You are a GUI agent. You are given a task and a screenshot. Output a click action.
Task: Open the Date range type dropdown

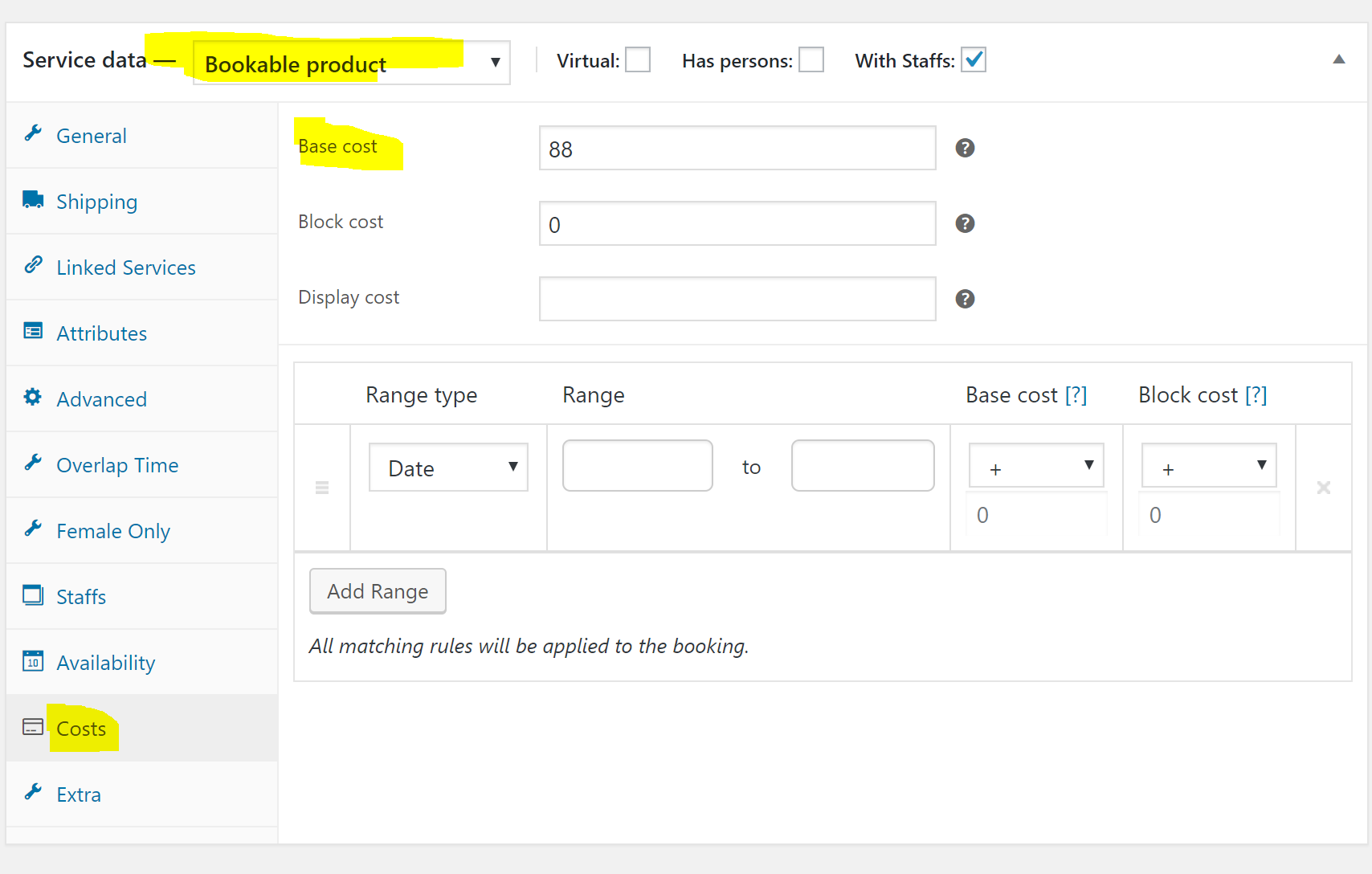(x=448, y=468)
